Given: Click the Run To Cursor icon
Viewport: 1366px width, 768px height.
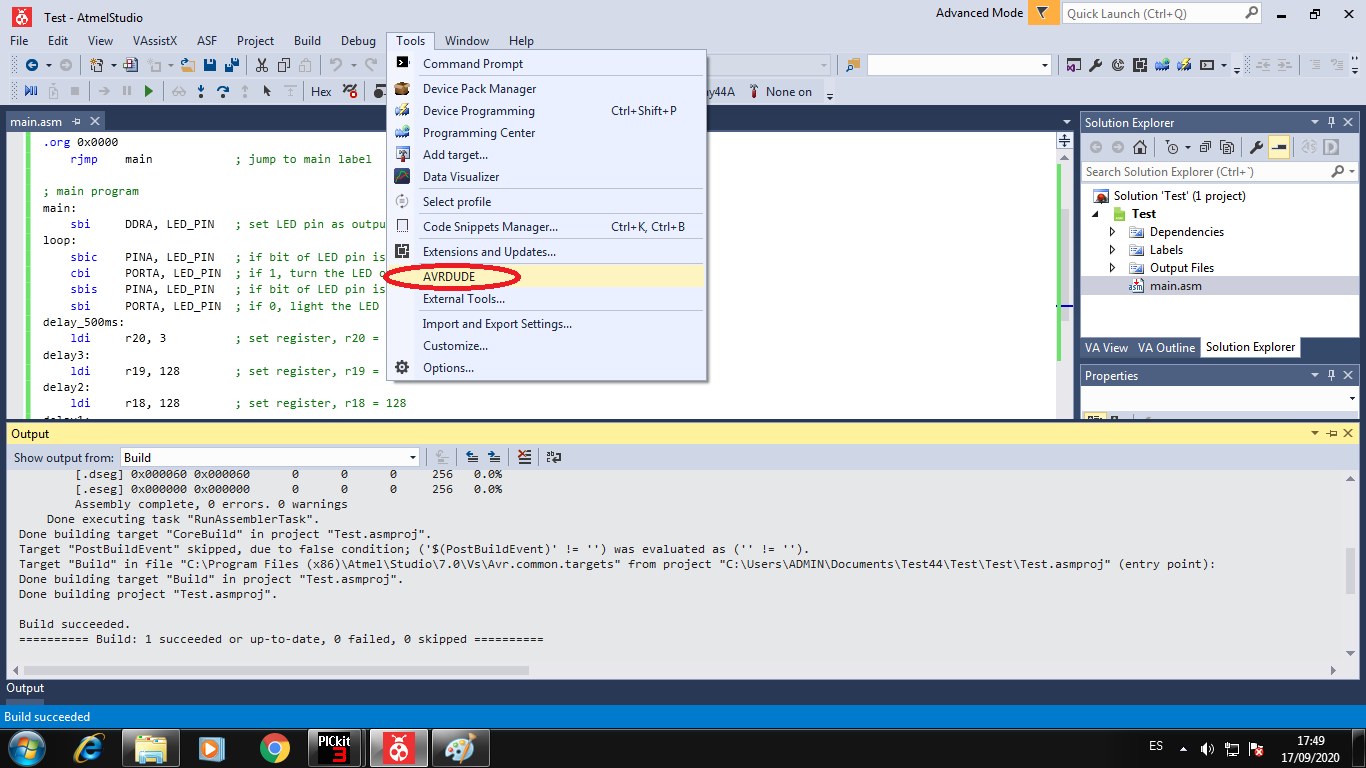Looking at the screenshot, I should 267,91.
